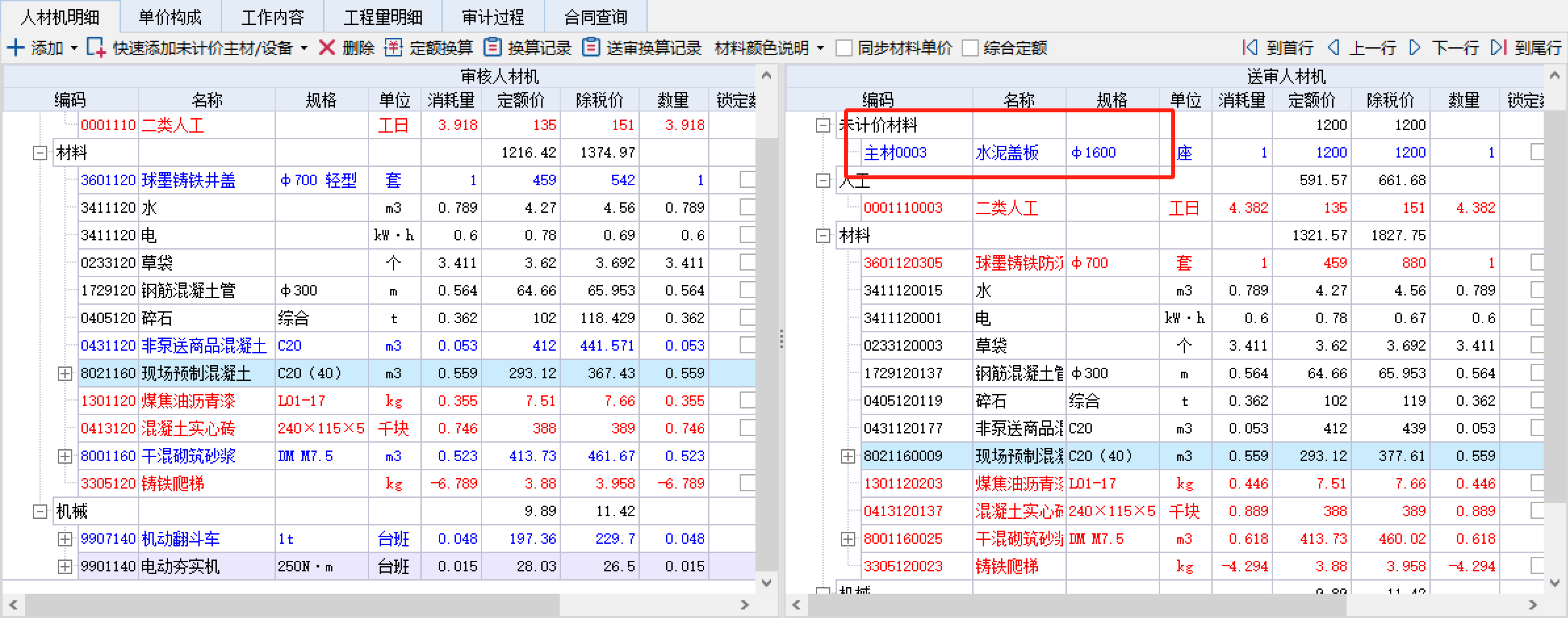Click the 除税价 header in 审核人材机
Viewport: 1568px width, 618px height.
click(x=600, y=100)
